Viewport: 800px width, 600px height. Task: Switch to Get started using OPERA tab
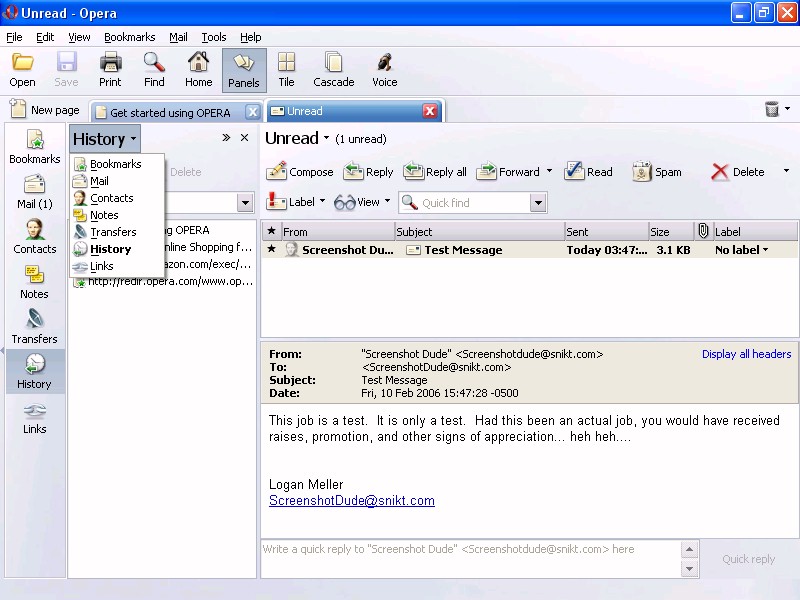click(x=170, y=112)
